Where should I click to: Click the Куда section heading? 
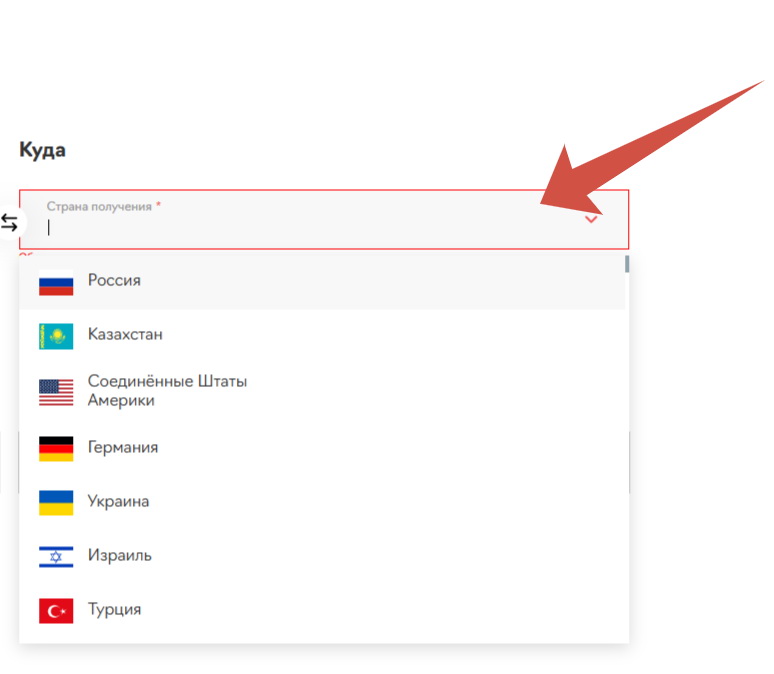42,151
